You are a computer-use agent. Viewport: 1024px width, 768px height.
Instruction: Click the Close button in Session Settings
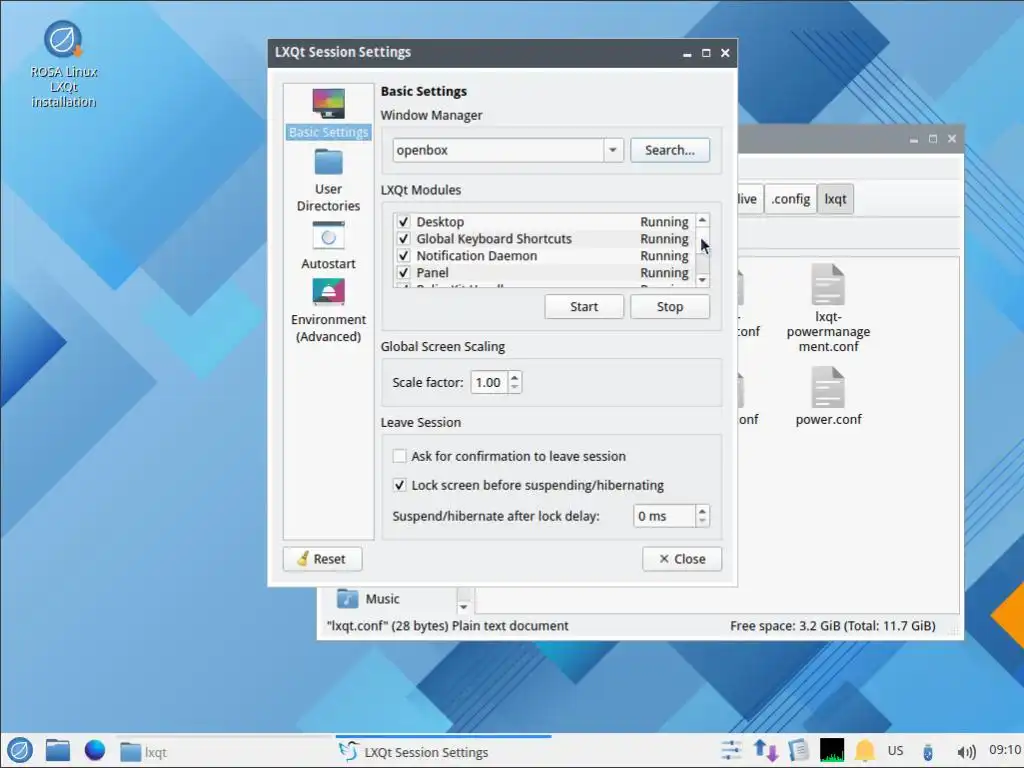682,559
